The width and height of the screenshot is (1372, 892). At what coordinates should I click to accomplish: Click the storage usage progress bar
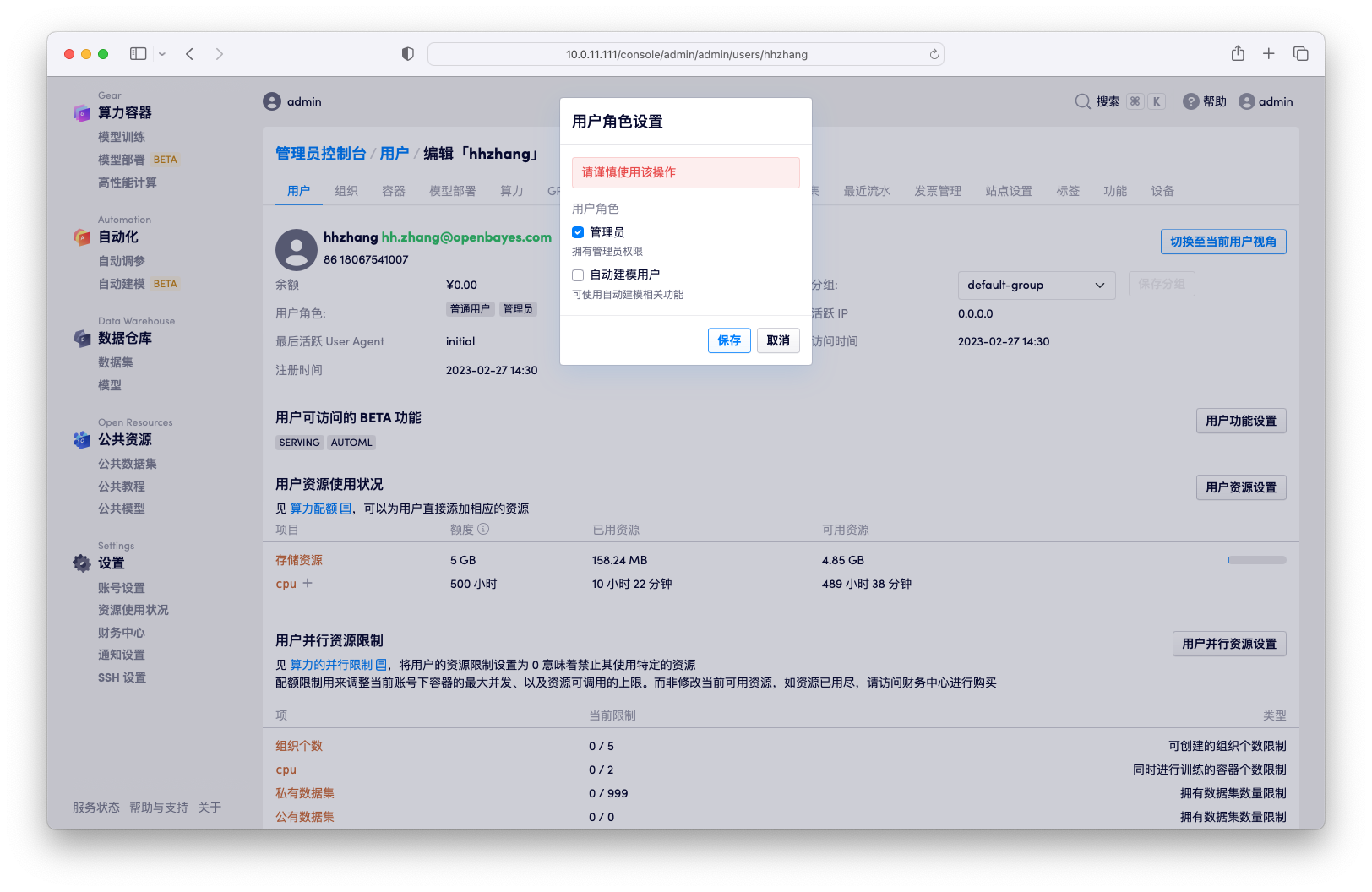point(1256,559)
